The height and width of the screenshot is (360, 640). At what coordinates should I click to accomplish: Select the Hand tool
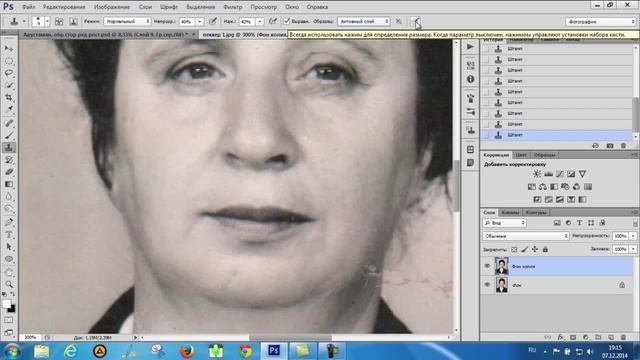coord(9,272)
